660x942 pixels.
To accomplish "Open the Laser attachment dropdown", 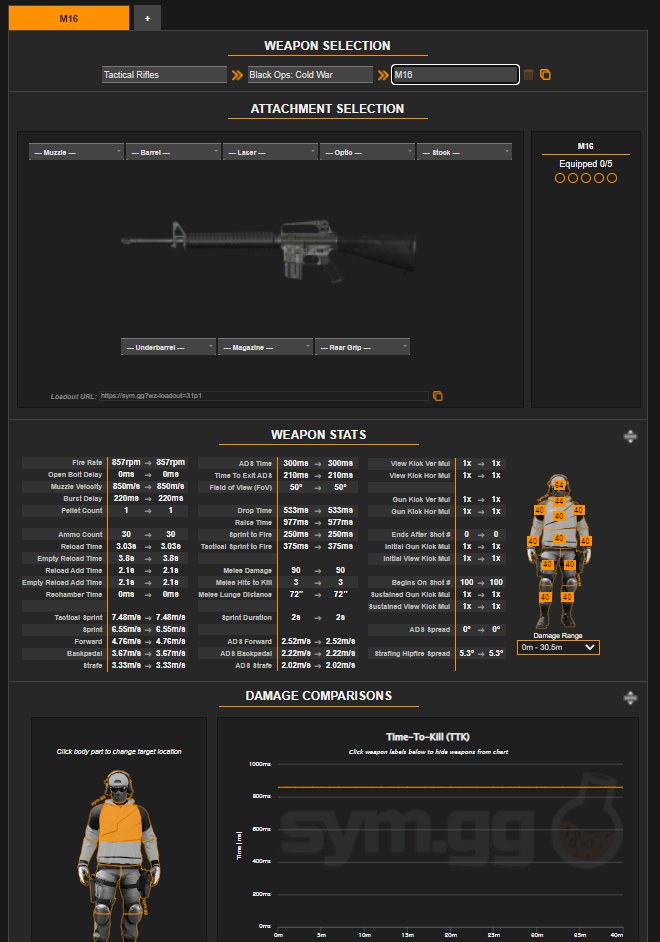I will pyautogui.click(x=270, y=152).
